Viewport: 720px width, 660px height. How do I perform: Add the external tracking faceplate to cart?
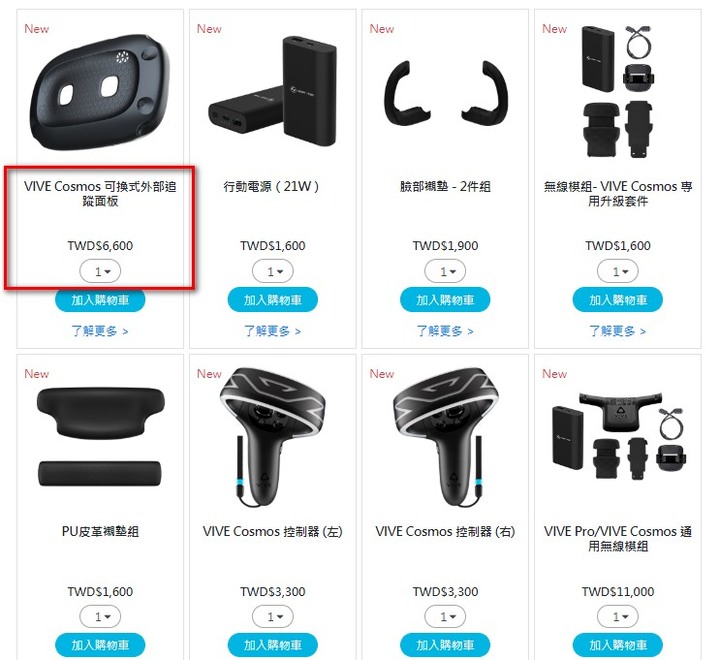(x=100, y=300)
